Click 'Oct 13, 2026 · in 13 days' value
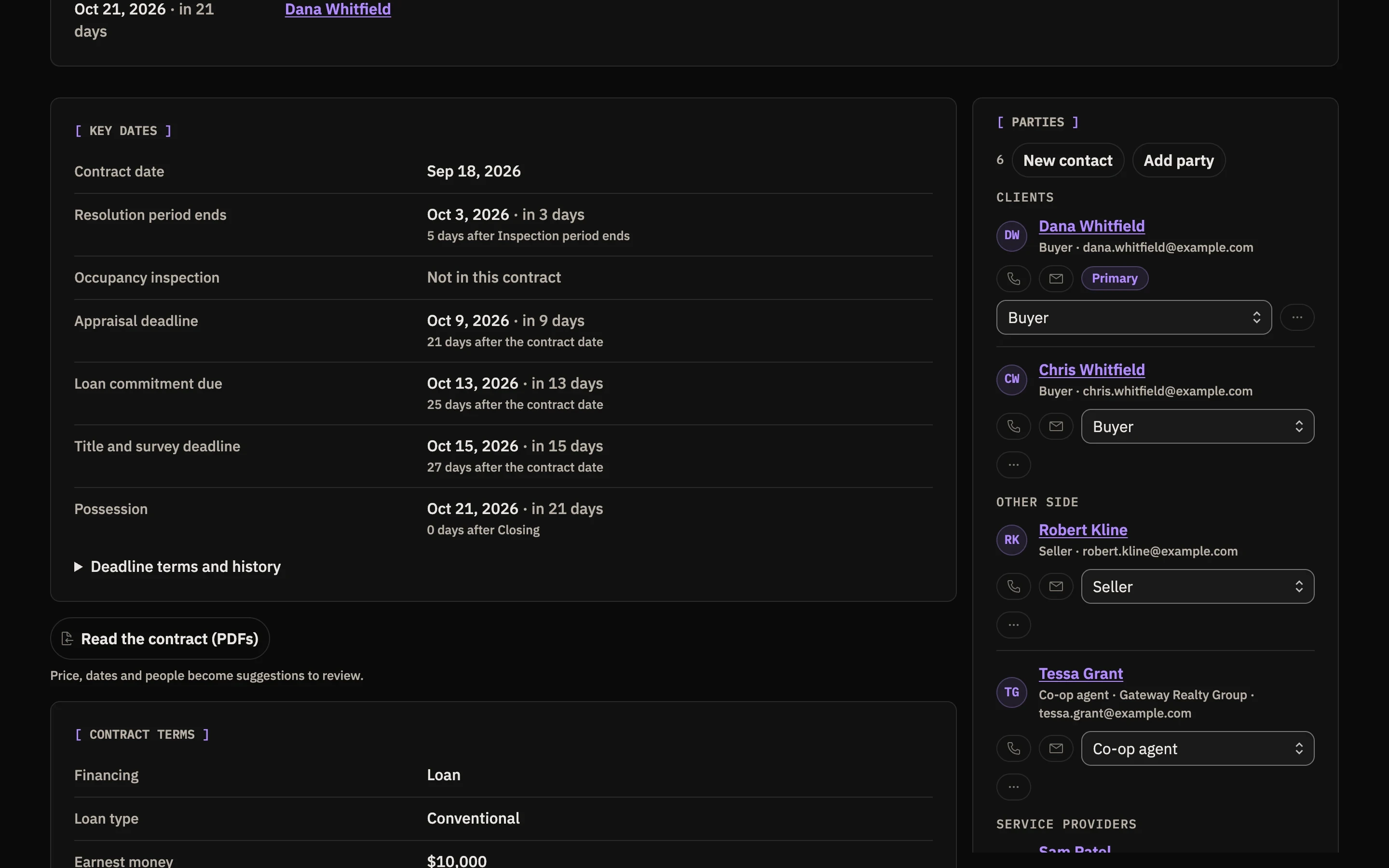 515,383
